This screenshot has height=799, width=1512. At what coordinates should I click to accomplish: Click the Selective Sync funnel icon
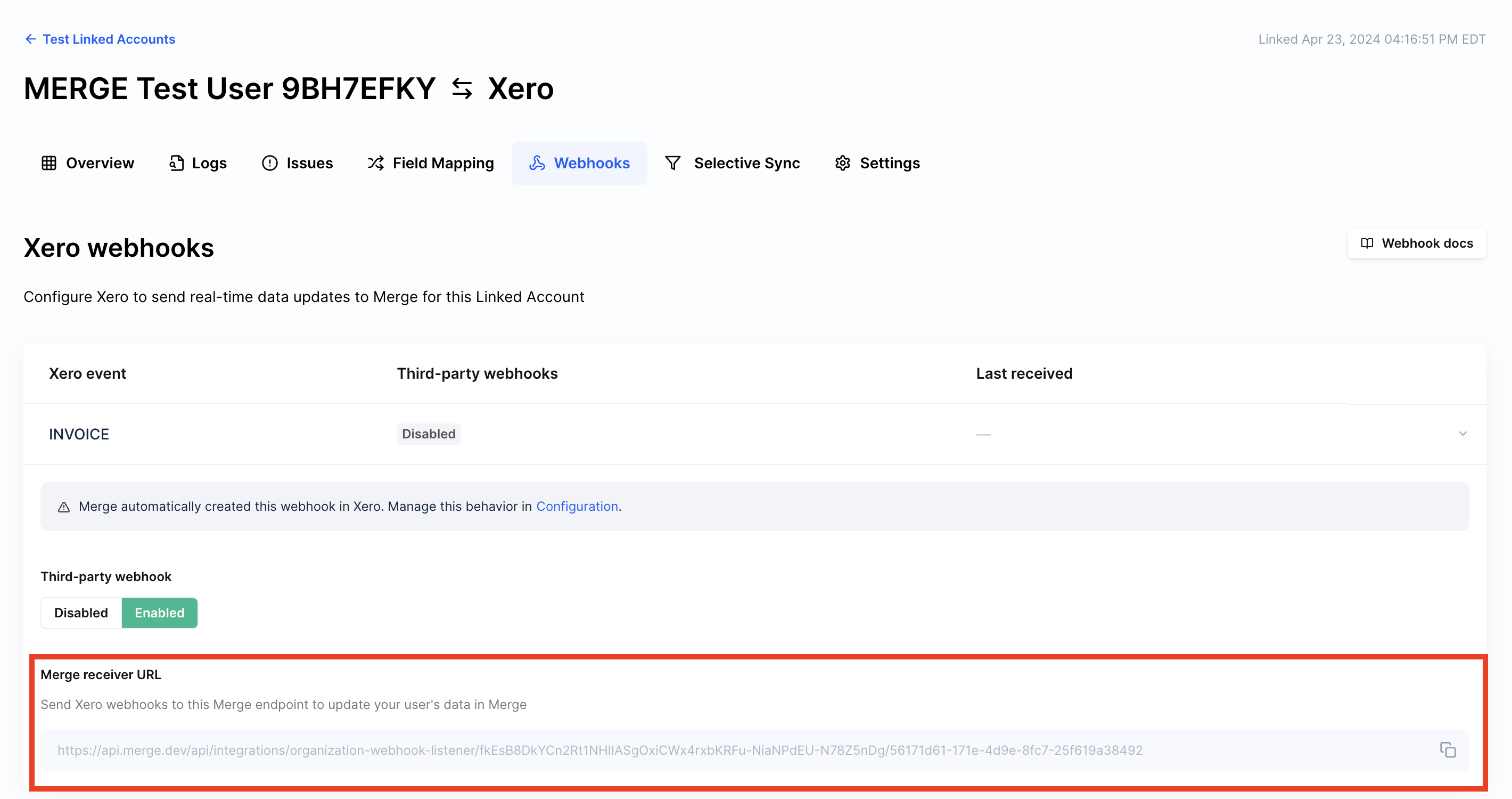[x=672, y=163]
